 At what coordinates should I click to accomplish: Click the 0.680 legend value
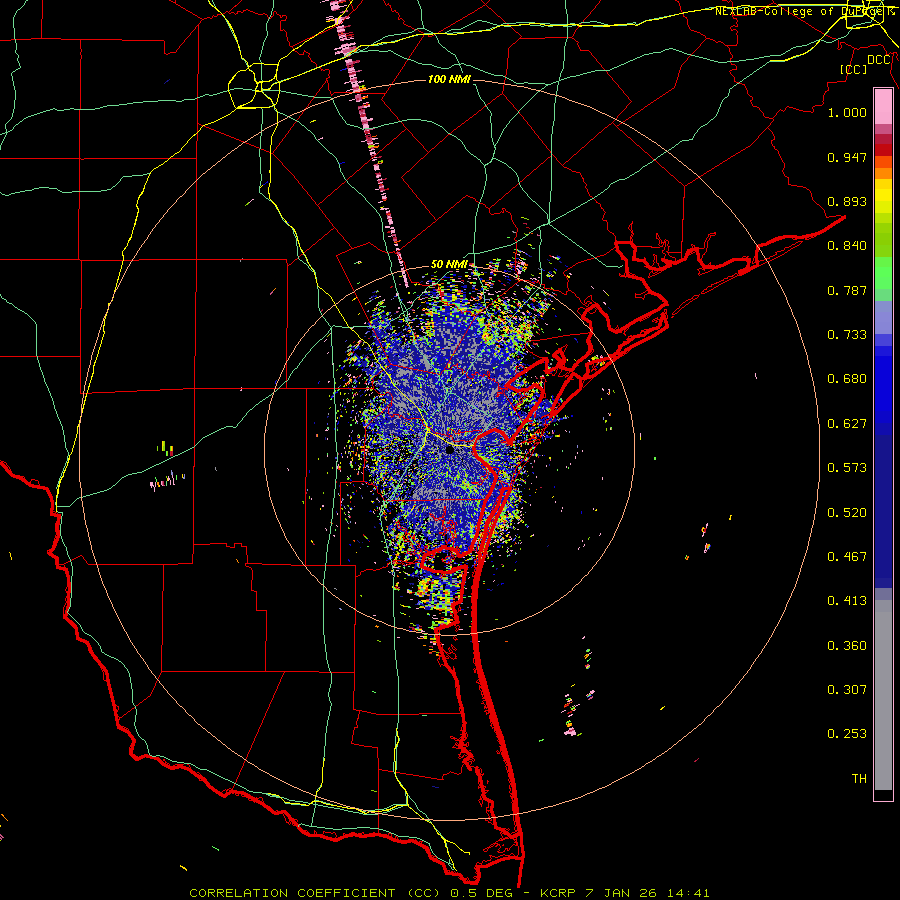pos(847,379)
